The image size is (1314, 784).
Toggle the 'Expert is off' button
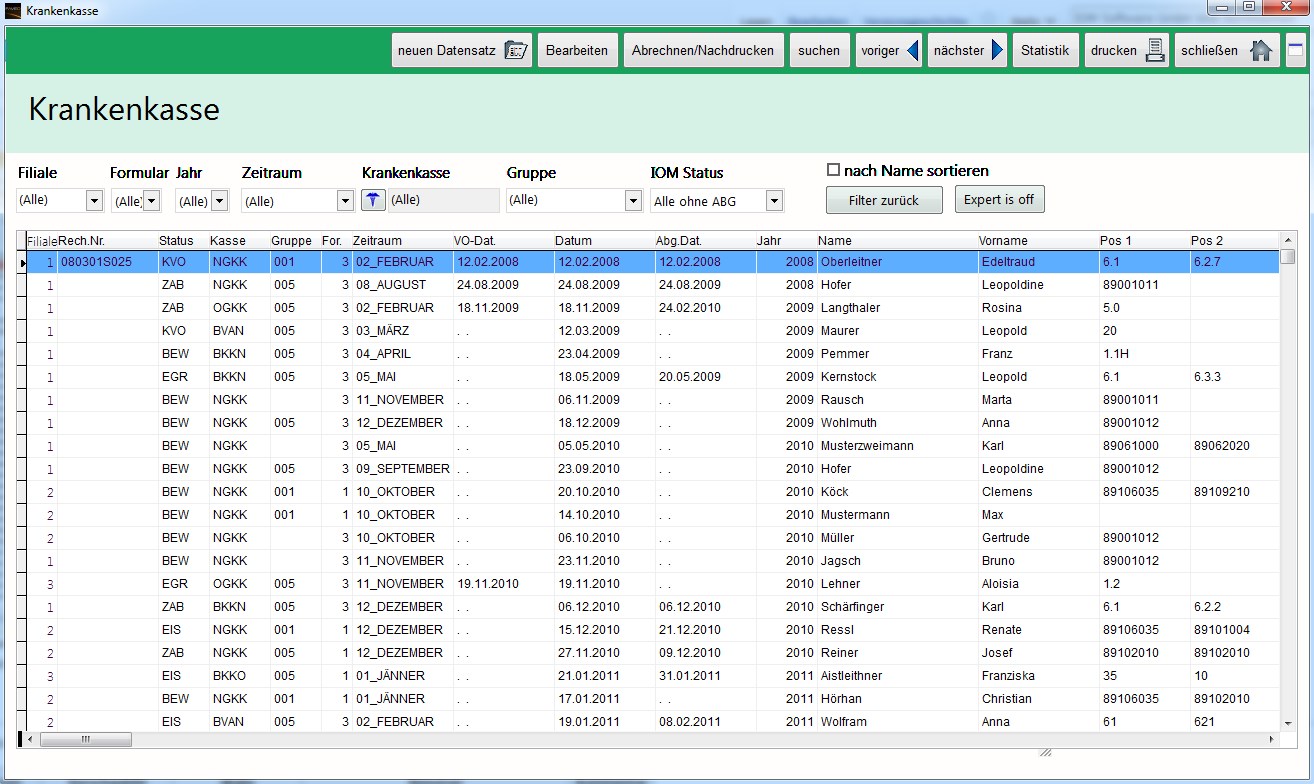point(999,200)
